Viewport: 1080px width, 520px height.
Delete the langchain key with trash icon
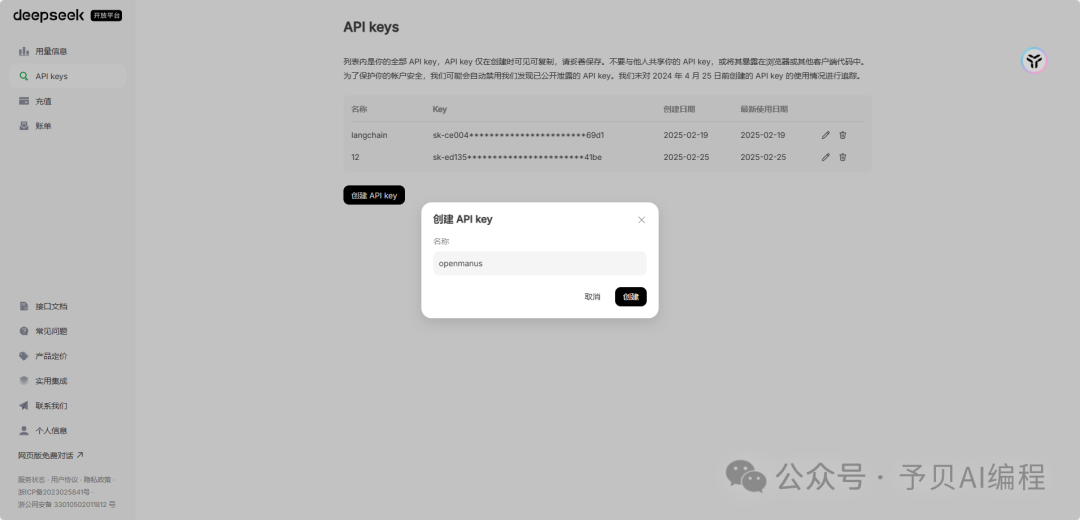tap(842, 135)
